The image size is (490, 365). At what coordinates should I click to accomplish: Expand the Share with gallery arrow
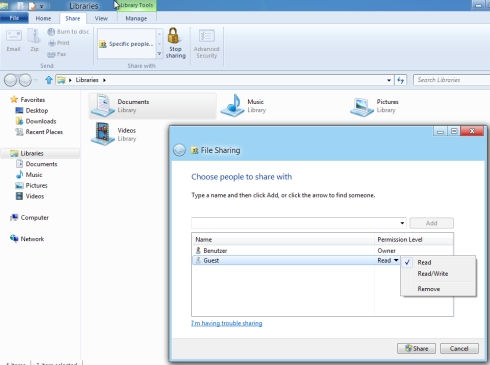(x=159, y=54)
